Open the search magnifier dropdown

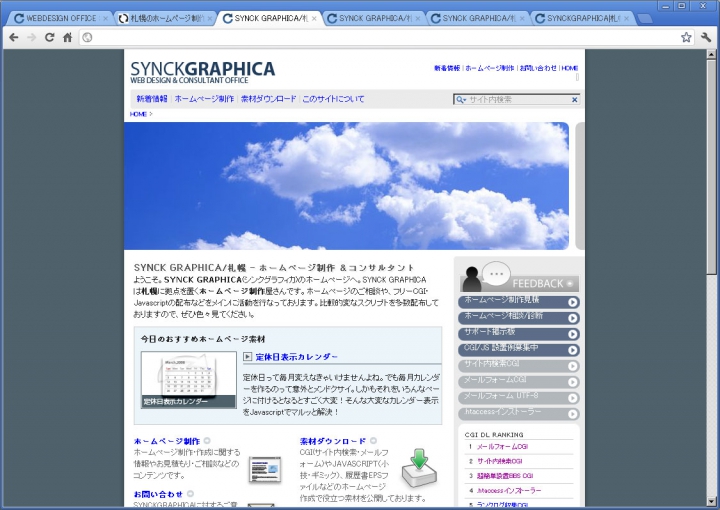461,100
